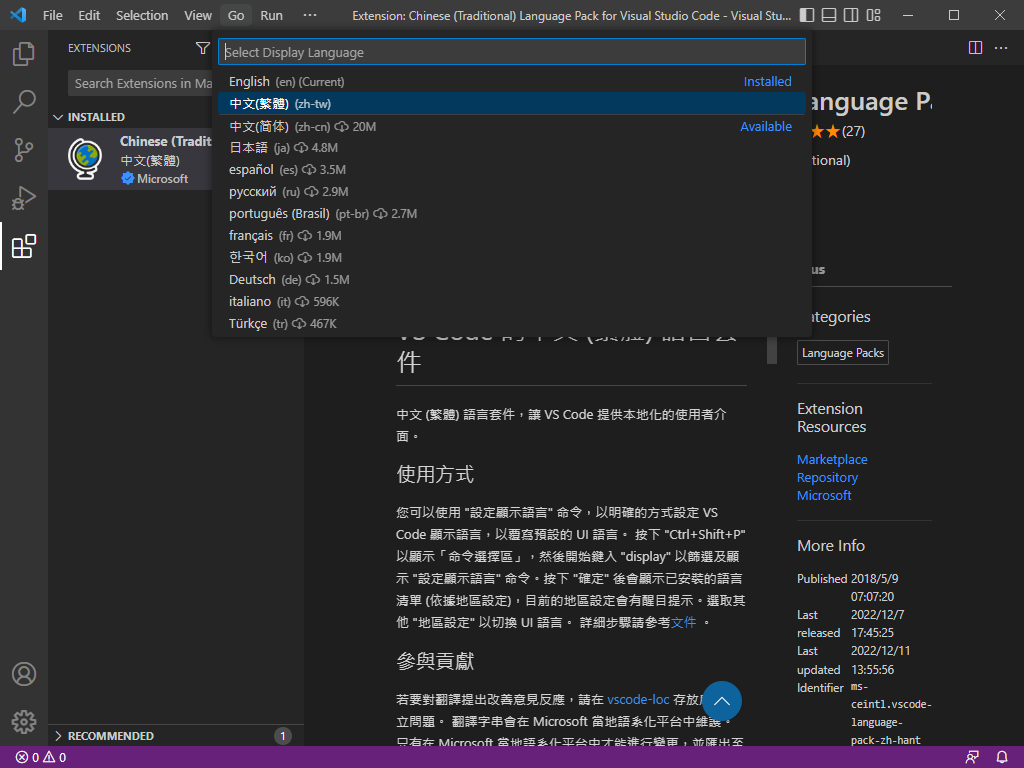This screenshot has width=1024, height=768.
Task: Open the File menu
Action: pyautogui.click(x=53, y=15)
